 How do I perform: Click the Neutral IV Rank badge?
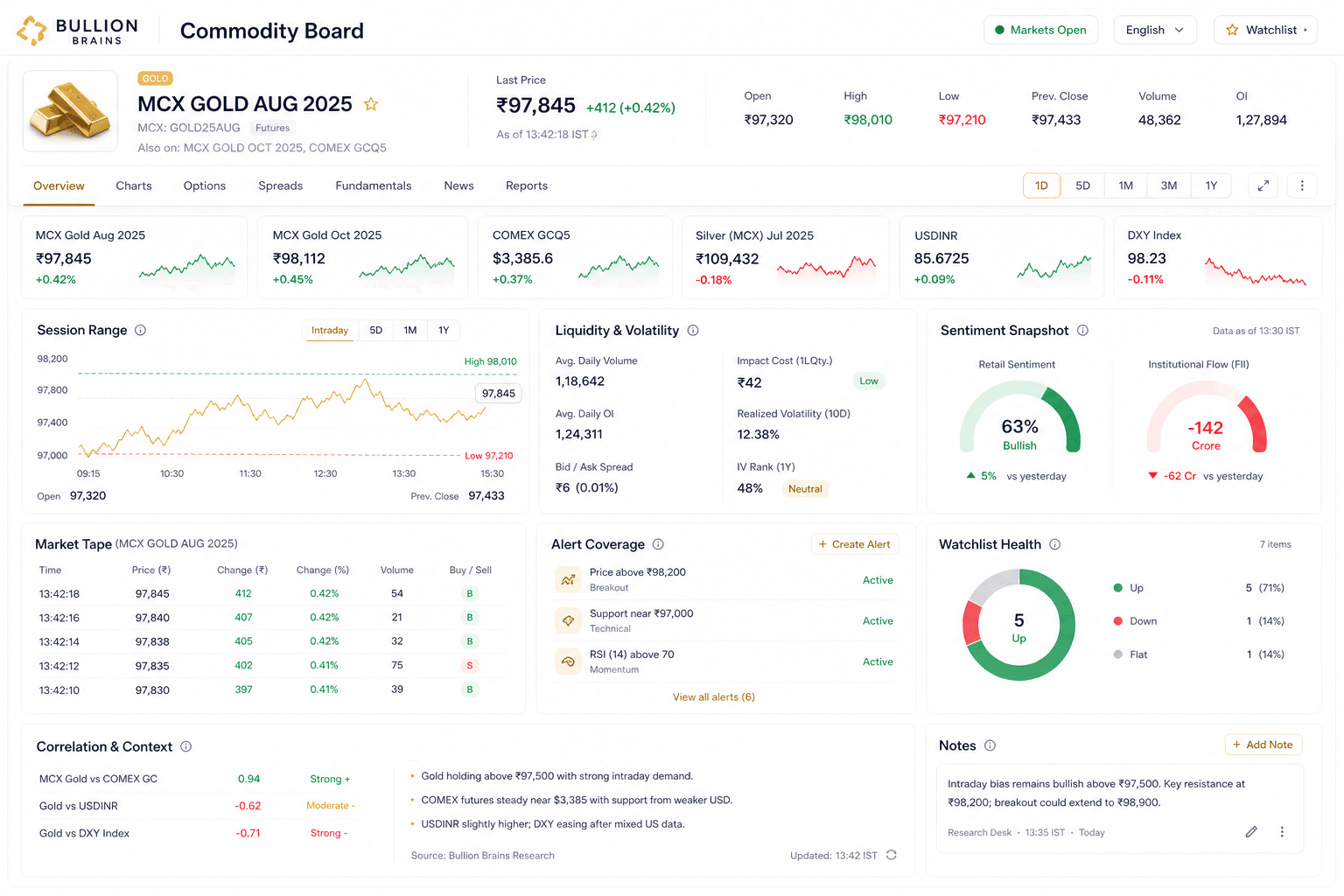(x=805, y=489)
